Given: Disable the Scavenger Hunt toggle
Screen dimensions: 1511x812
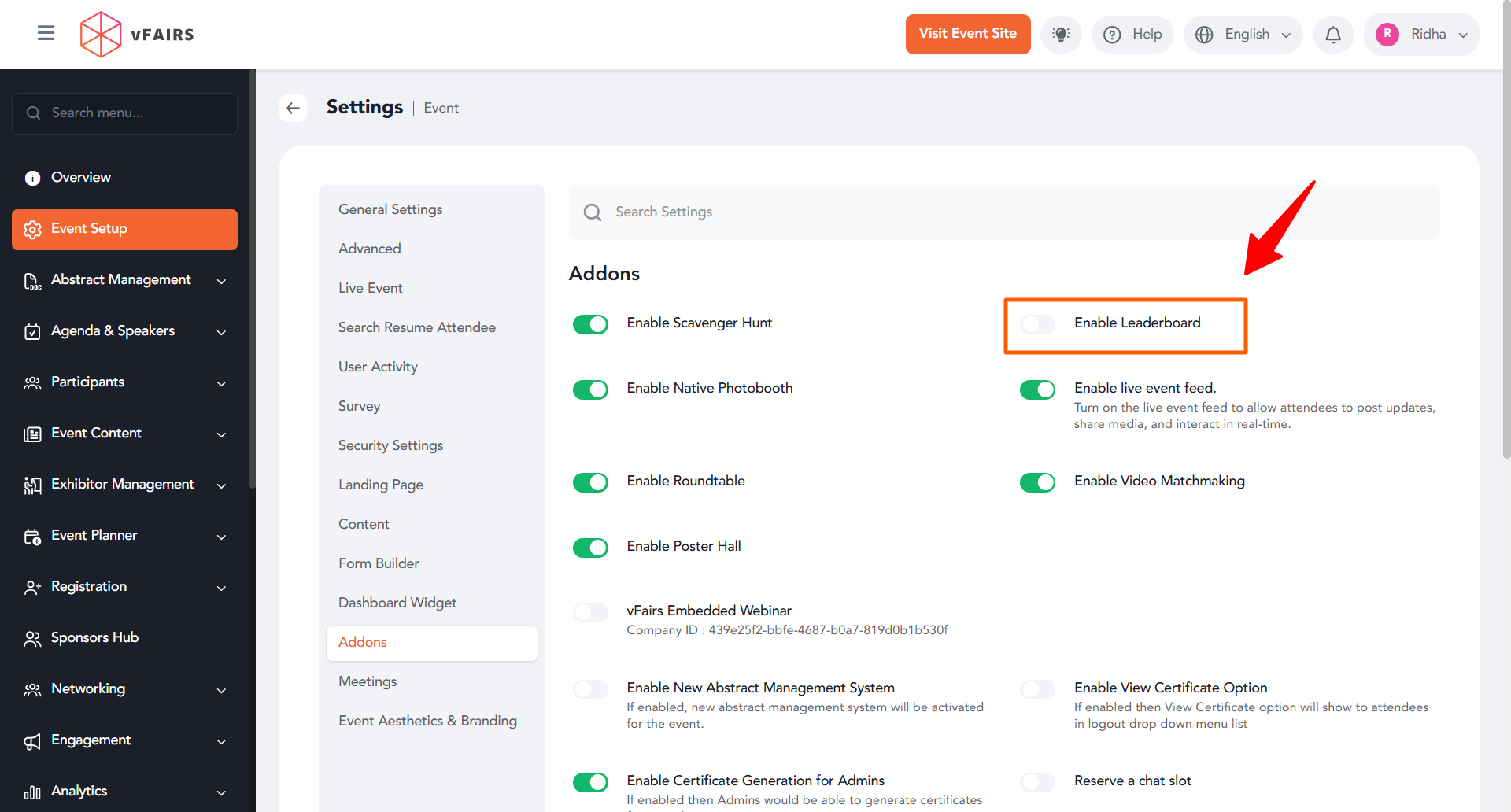Looking at the screenshot, I should pyautogui.click(x=590, y=324).
